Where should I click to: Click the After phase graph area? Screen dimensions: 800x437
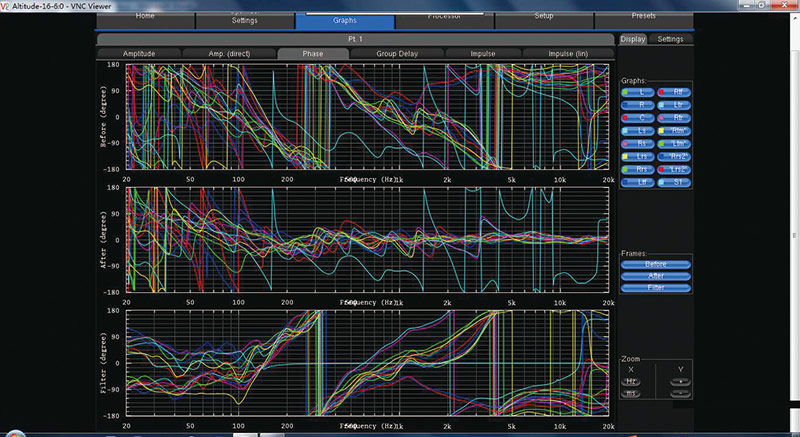pyautogui.click(x=367, y=240)
